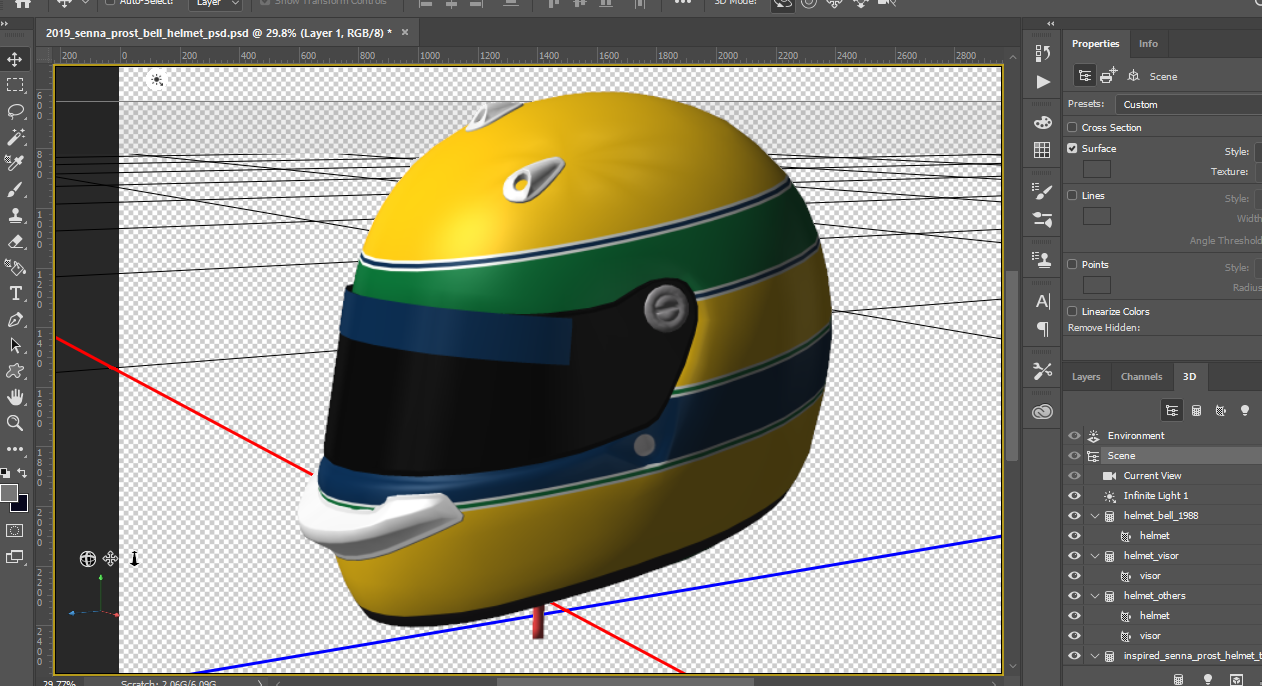Hide the Infinite Light 1 item
This screenshot has width=1262, height=686.
(1074, 496)
